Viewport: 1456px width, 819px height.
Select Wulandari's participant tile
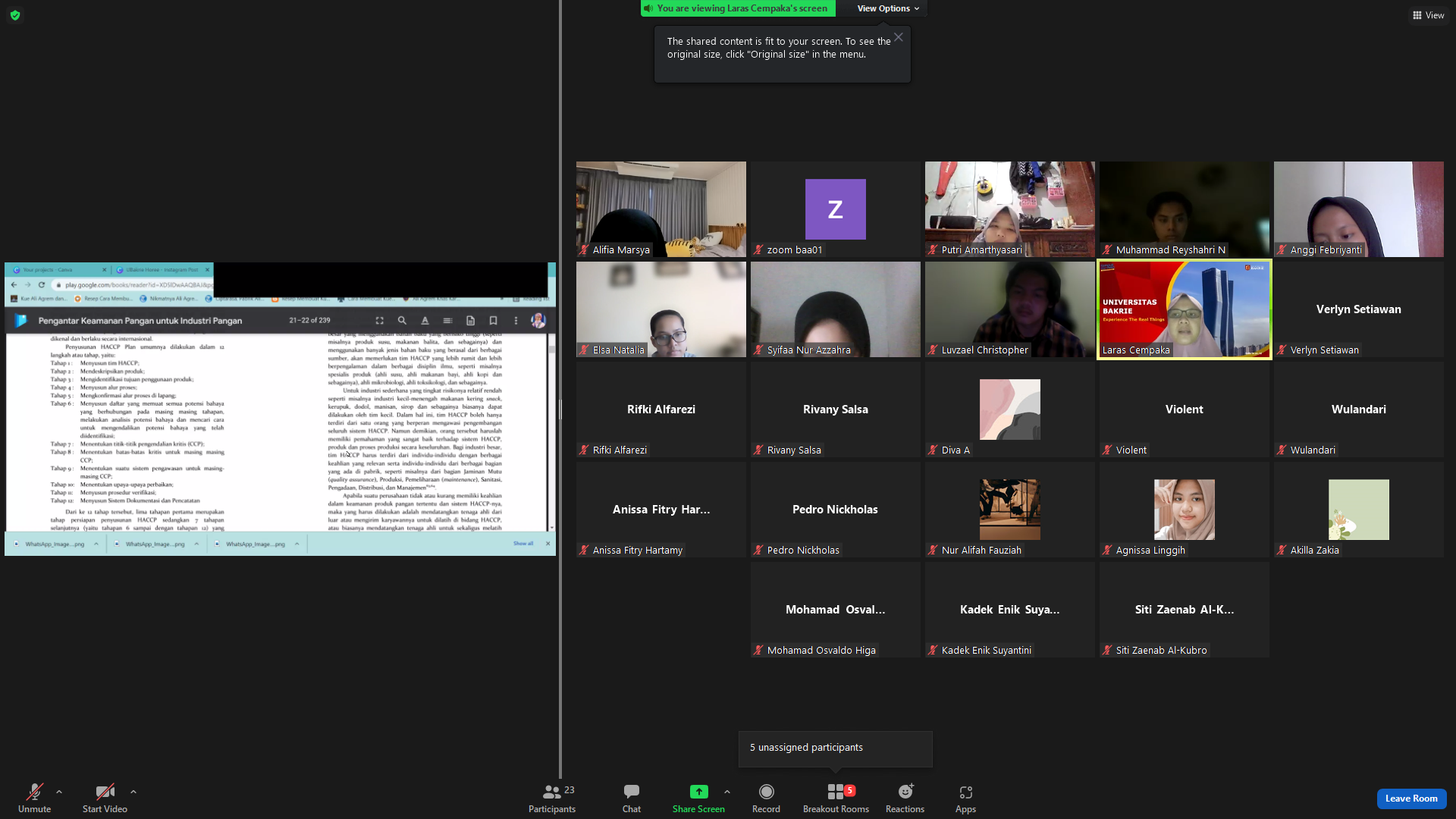(x=1359, y=409)
